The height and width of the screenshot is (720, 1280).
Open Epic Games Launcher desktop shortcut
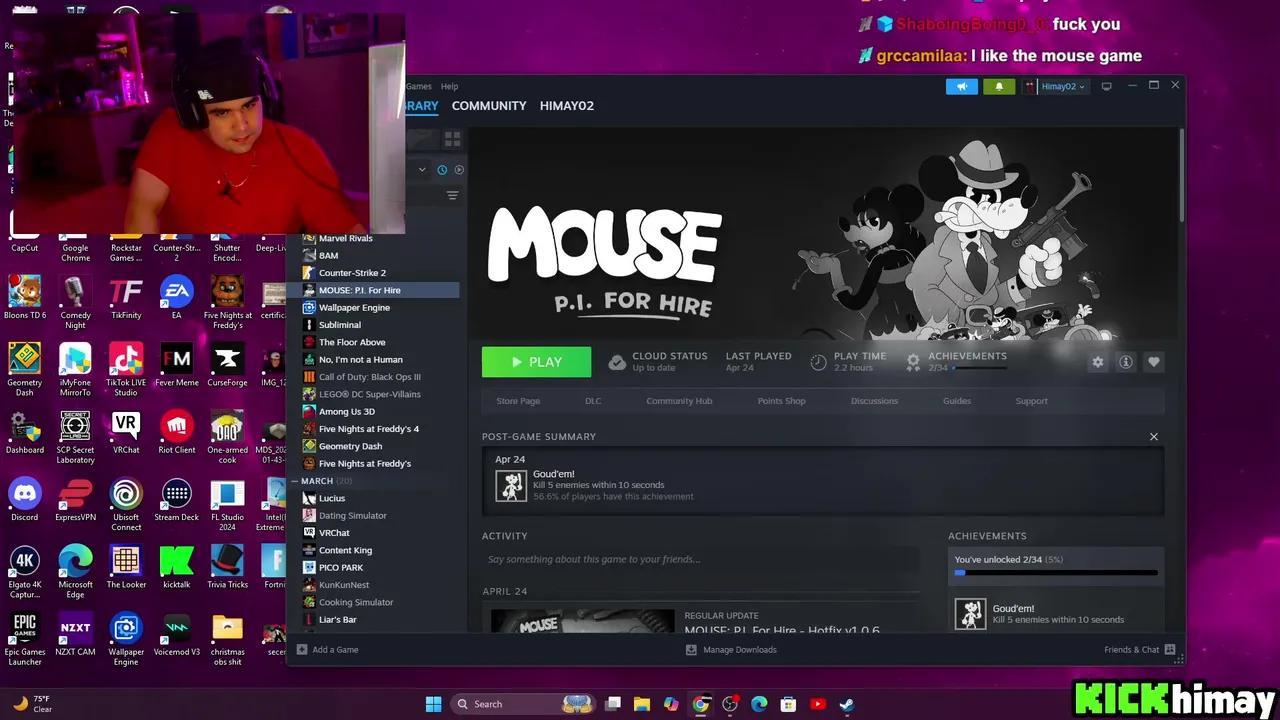coord(25,639)
